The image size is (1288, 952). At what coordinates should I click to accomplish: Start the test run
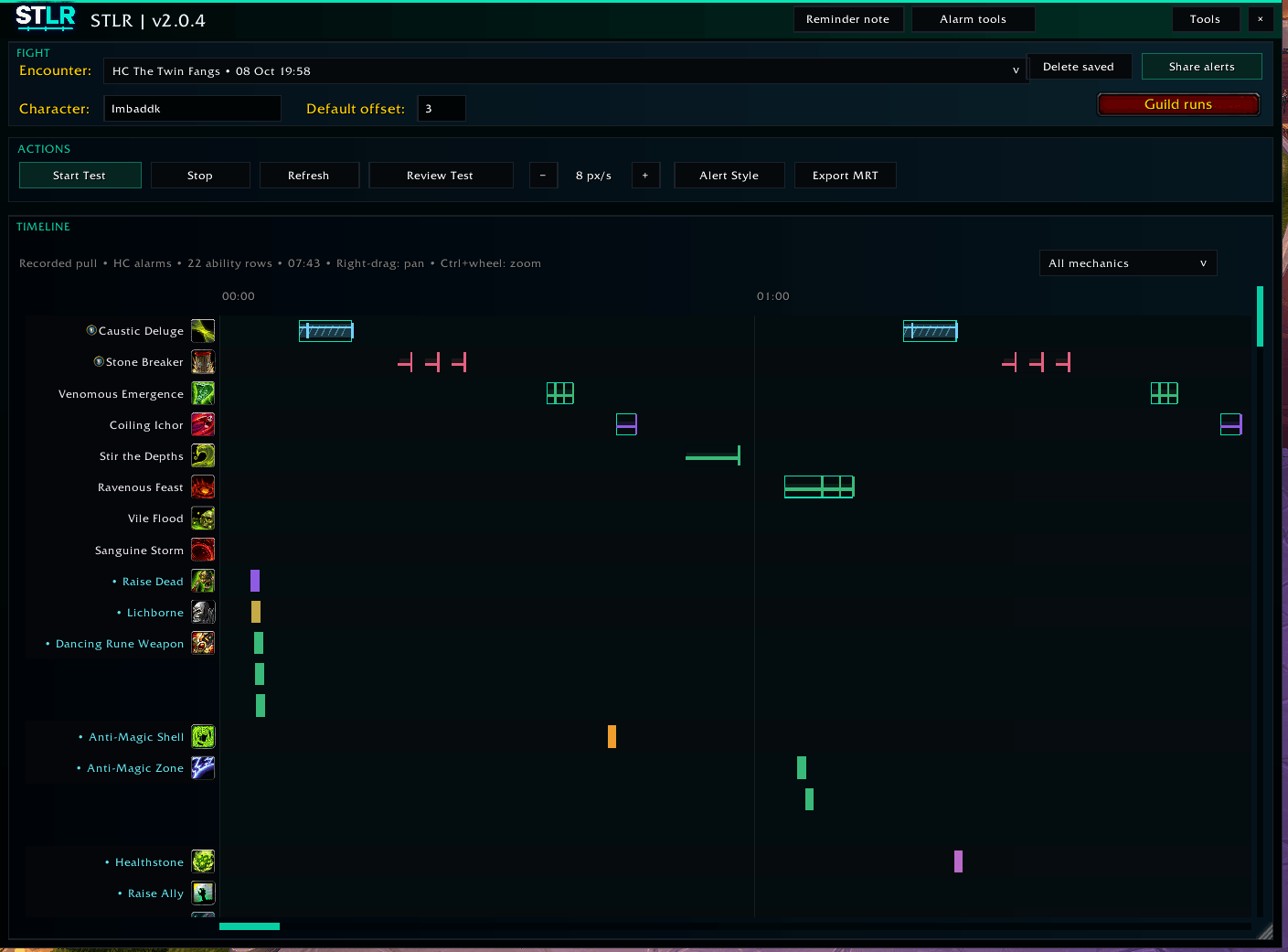click(x=80, y=176)
